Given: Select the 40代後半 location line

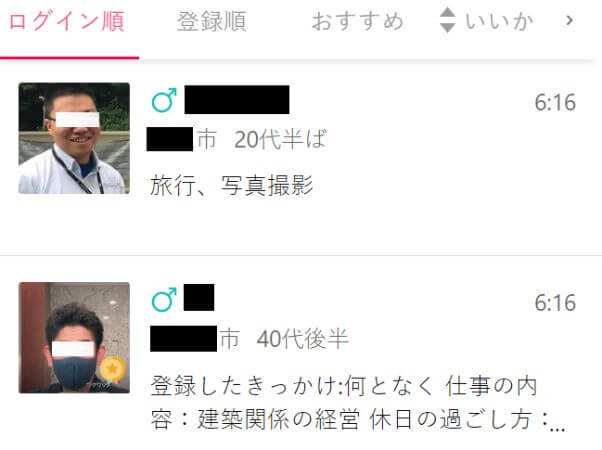Looking at the screenshot, I should (x=249, y=339).
